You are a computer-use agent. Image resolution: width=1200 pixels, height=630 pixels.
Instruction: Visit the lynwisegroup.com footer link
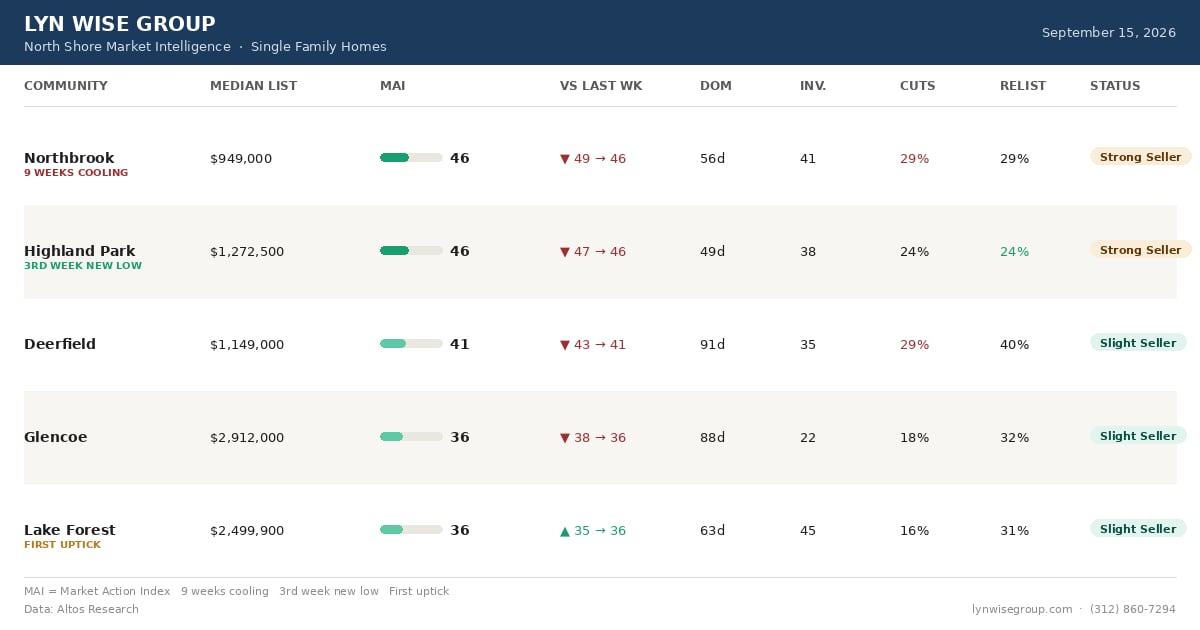[x=1022, y=609]
